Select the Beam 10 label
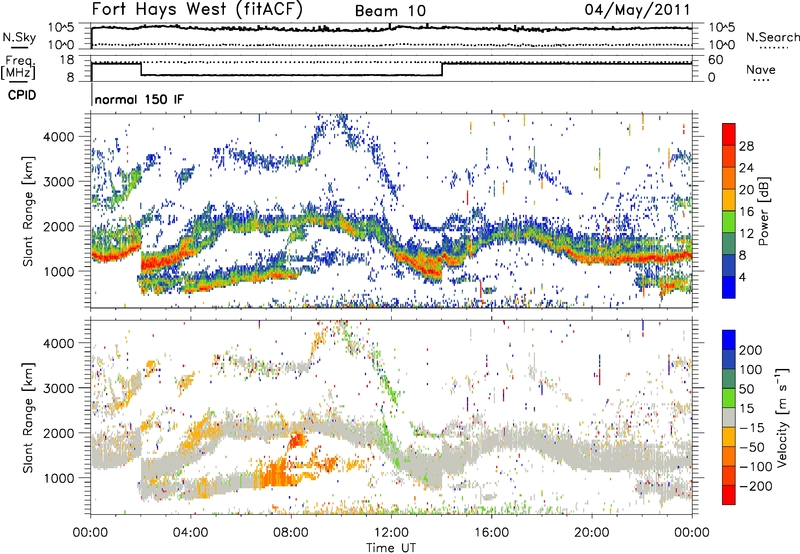This screenshot has height=554, width=800. point(390,10)
